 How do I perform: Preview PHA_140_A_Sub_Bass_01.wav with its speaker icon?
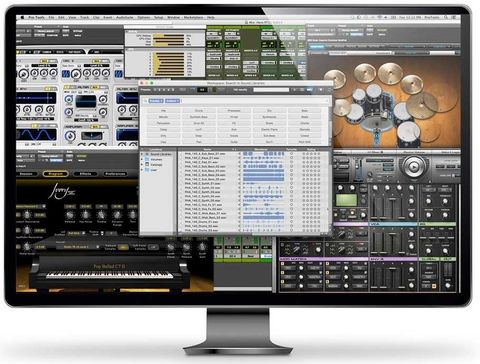click(239, 154)
